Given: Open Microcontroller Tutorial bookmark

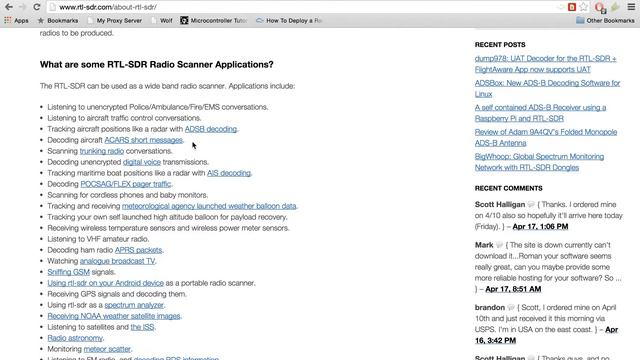Looking at the screenshot, I should (214, 20).
